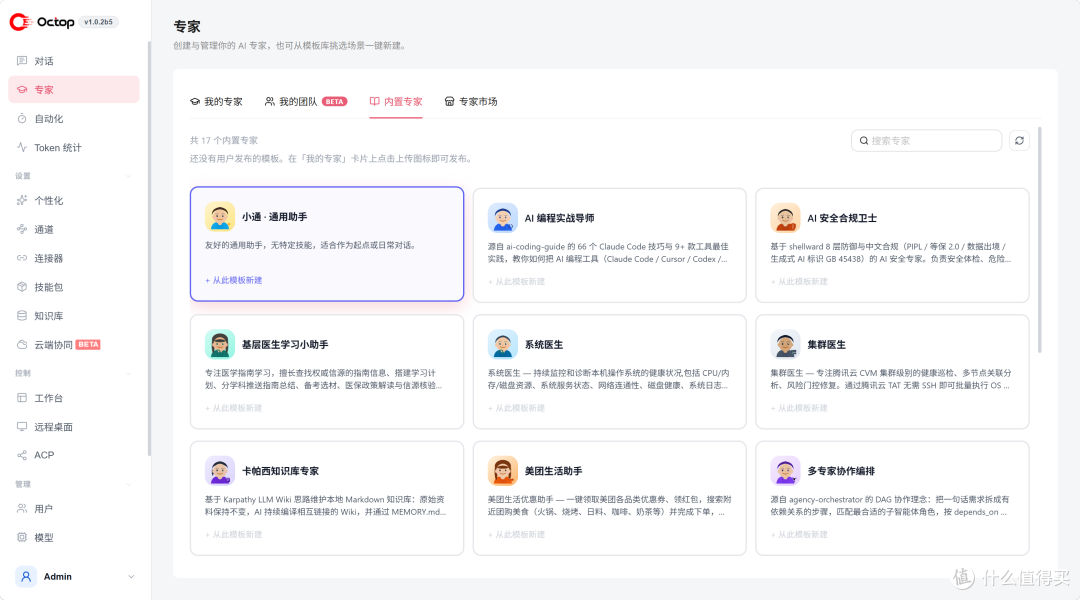Click the 系统医生 card title
This screenshot has height=600, width=1080.
coord(544,344)
